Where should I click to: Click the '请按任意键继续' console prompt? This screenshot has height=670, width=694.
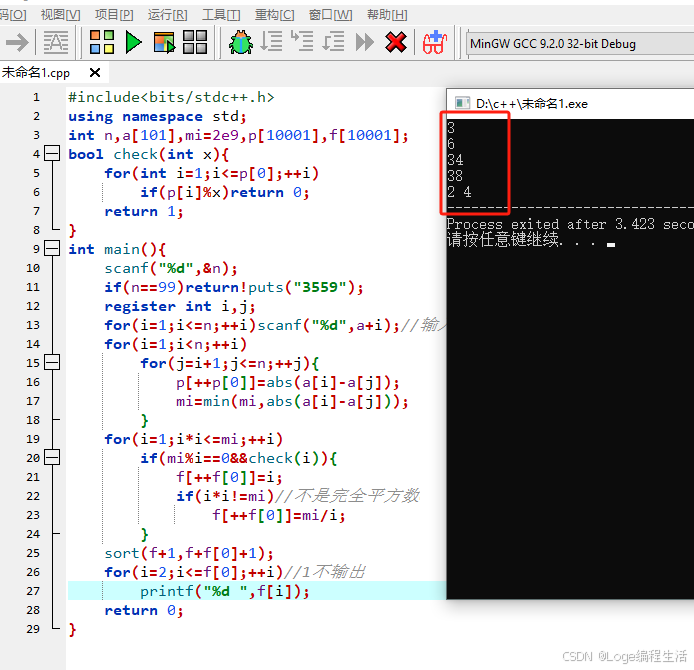point(503,239)
